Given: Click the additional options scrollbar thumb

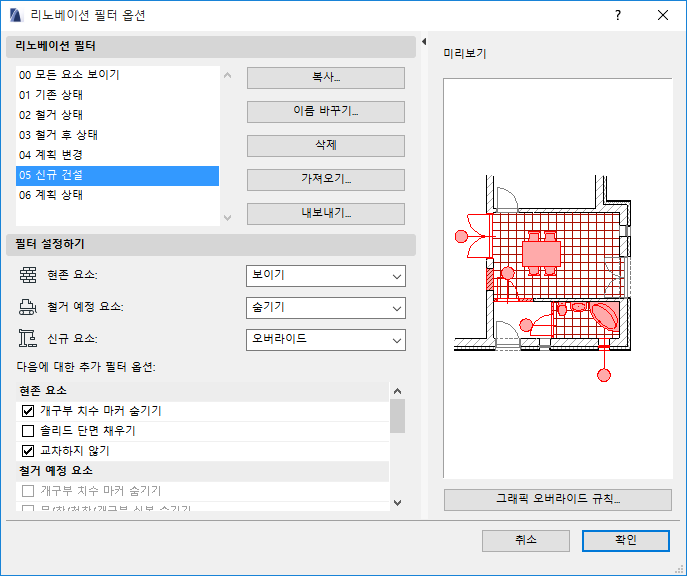Looking at the screenshot, I should point(397,416).
